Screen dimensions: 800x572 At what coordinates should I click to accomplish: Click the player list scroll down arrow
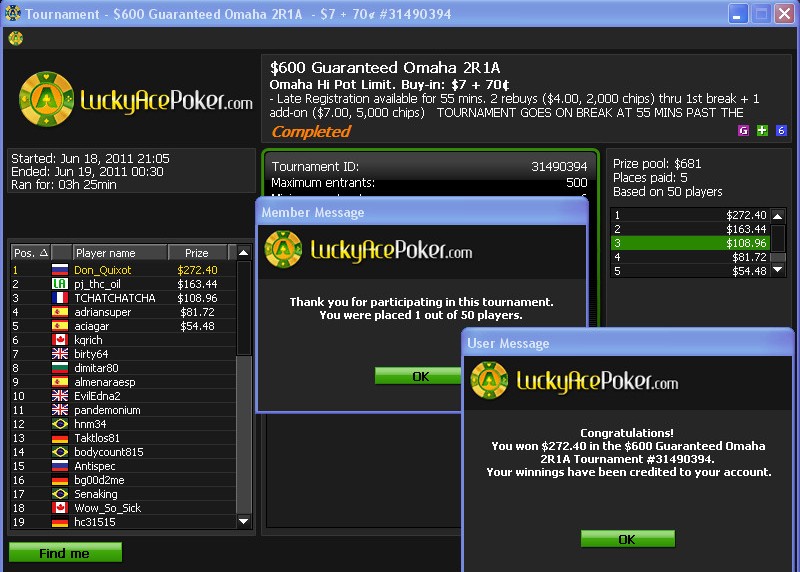(244, 521)
